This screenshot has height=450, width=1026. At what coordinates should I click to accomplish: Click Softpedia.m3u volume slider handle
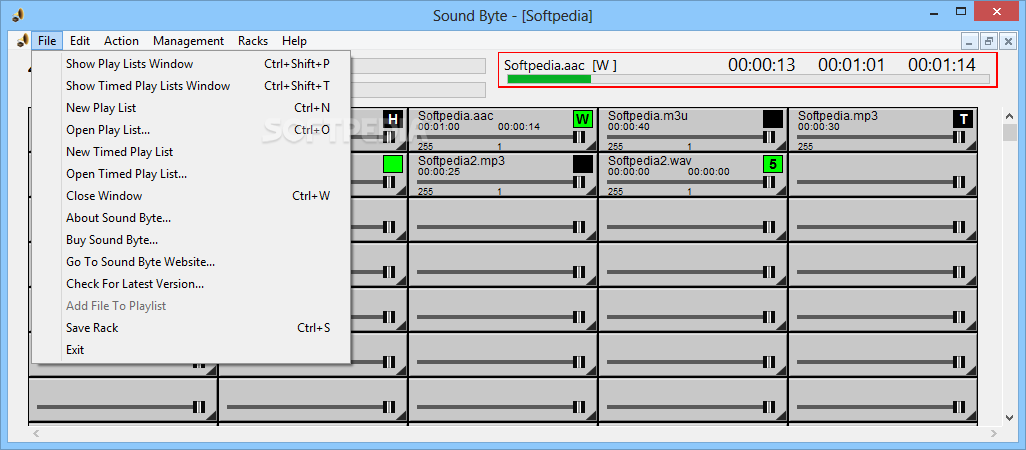pyautogui.click(x=769, y=137)
